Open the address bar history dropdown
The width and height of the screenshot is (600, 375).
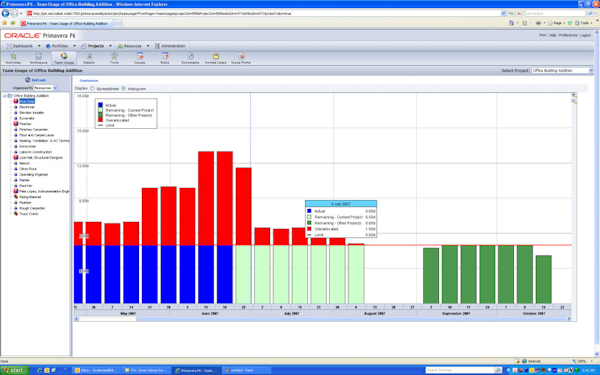pos(503,13)
